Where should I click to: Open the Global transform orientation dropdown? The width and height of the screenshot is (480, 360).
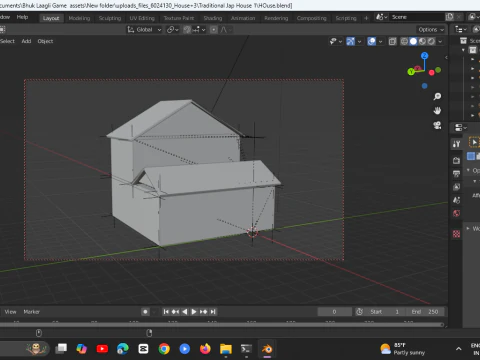(144, 30)
